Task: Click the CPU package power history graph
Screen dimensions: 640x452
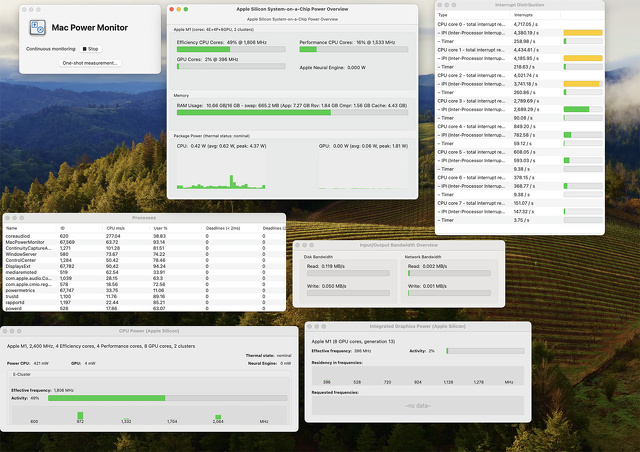Action: click(221, 169)
